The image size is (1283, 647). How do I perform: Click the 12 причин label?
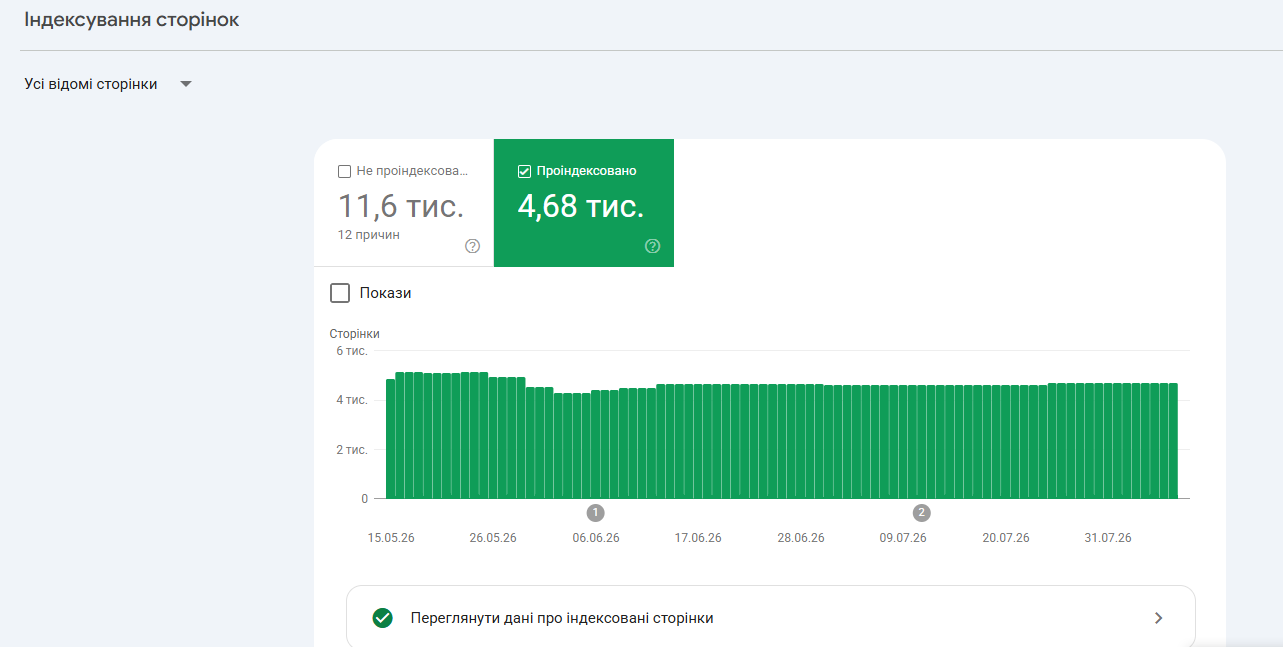[369, 235]
